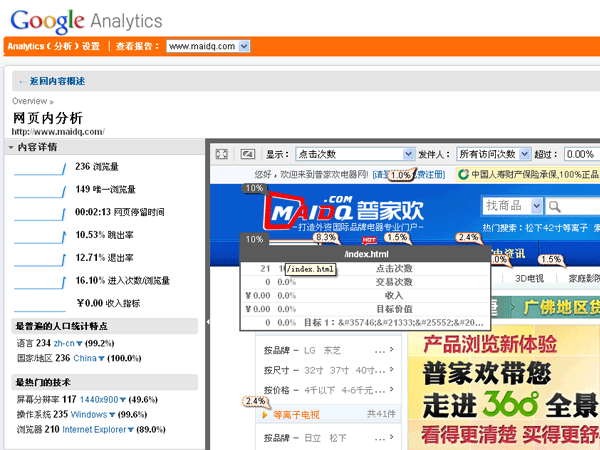
Task: Click the MAIDQ 普家欢 site logo
Action: tap(344, 211)
